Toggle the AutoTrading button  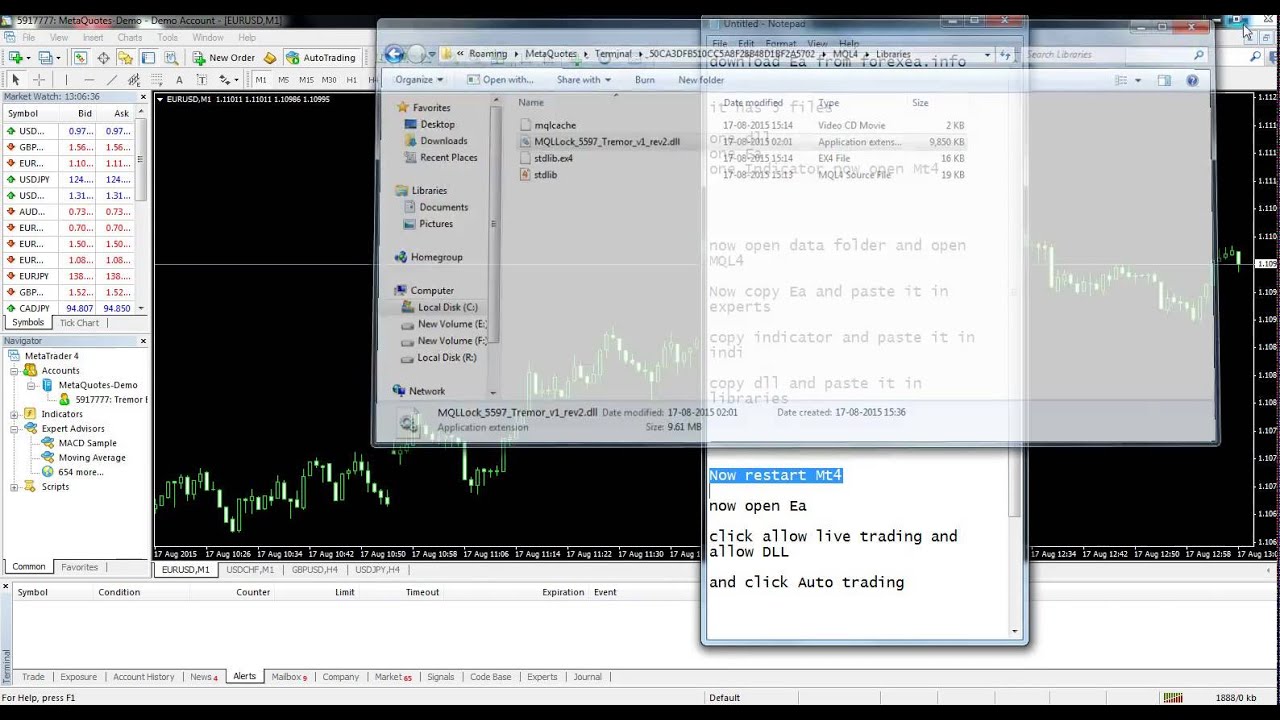pos(321,58)
